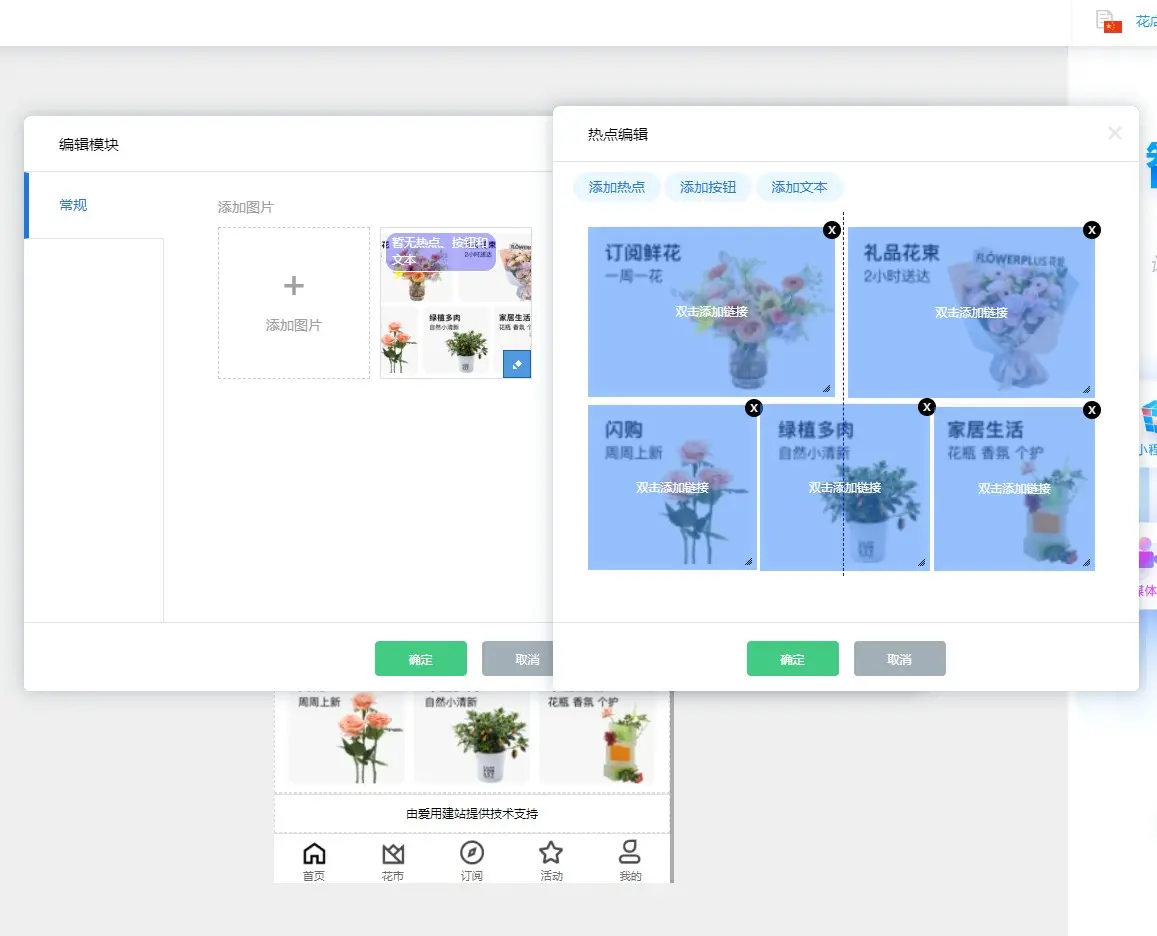Remove the 家居生活 hotspot via its X icon

point(1092,410)
